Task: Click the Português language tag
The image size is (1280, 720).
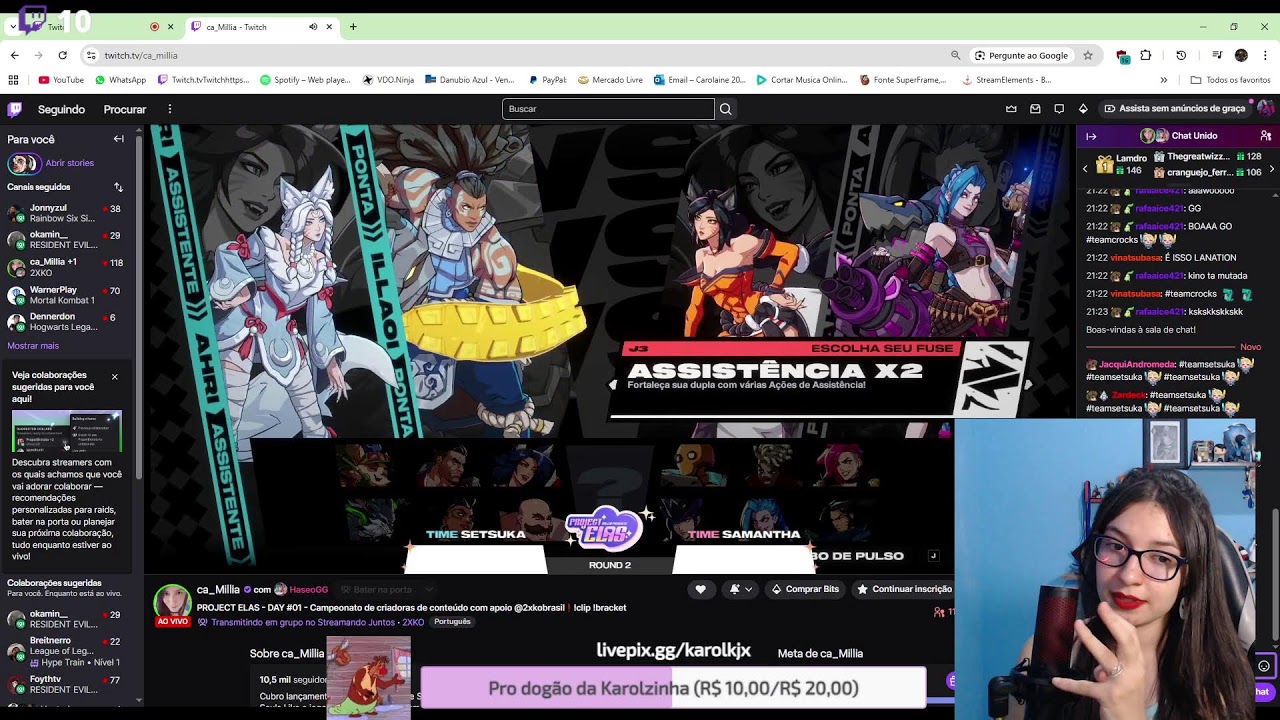Action: point(452,622)
